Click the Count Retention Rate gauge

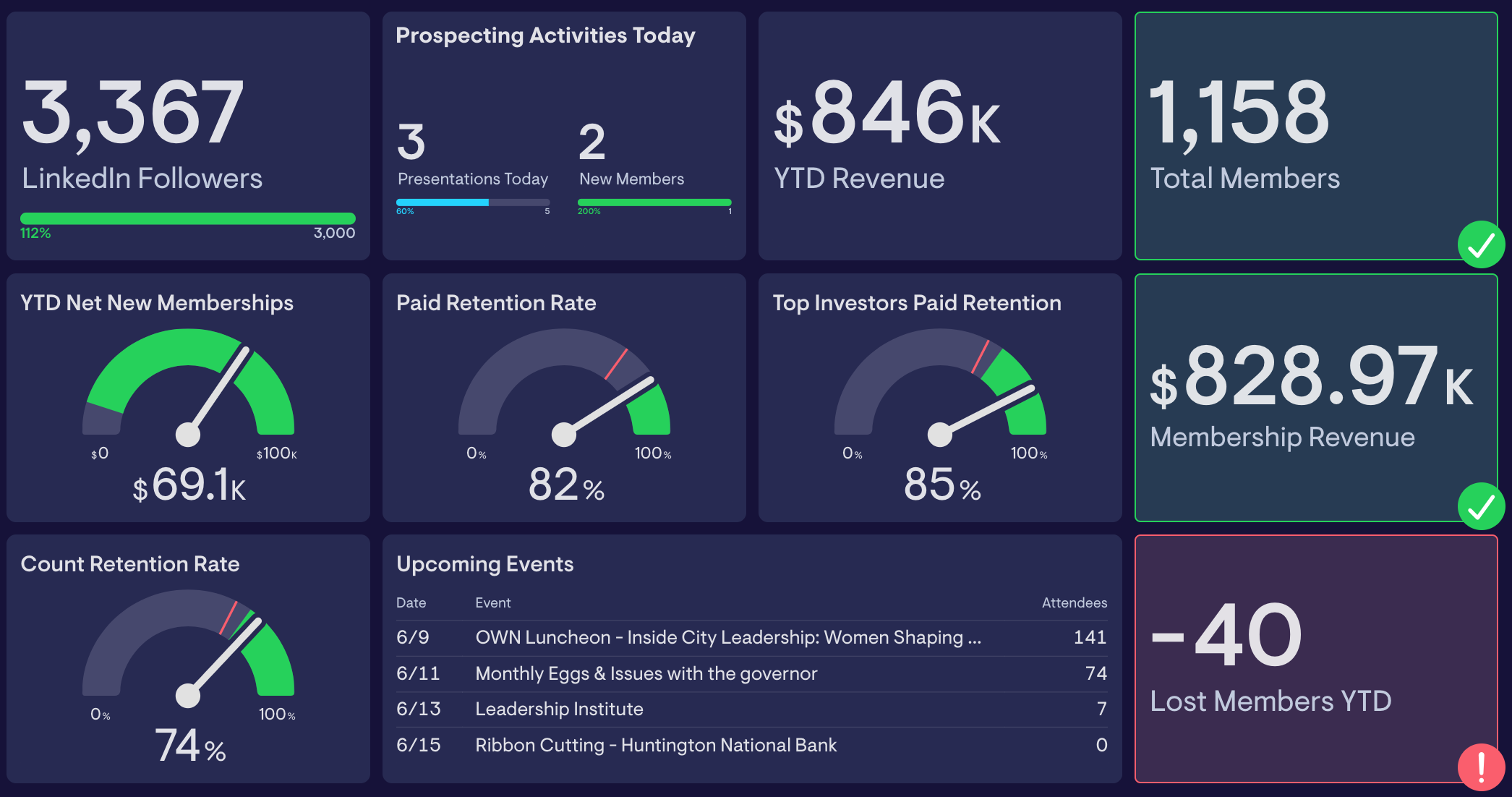pos(188,648)
